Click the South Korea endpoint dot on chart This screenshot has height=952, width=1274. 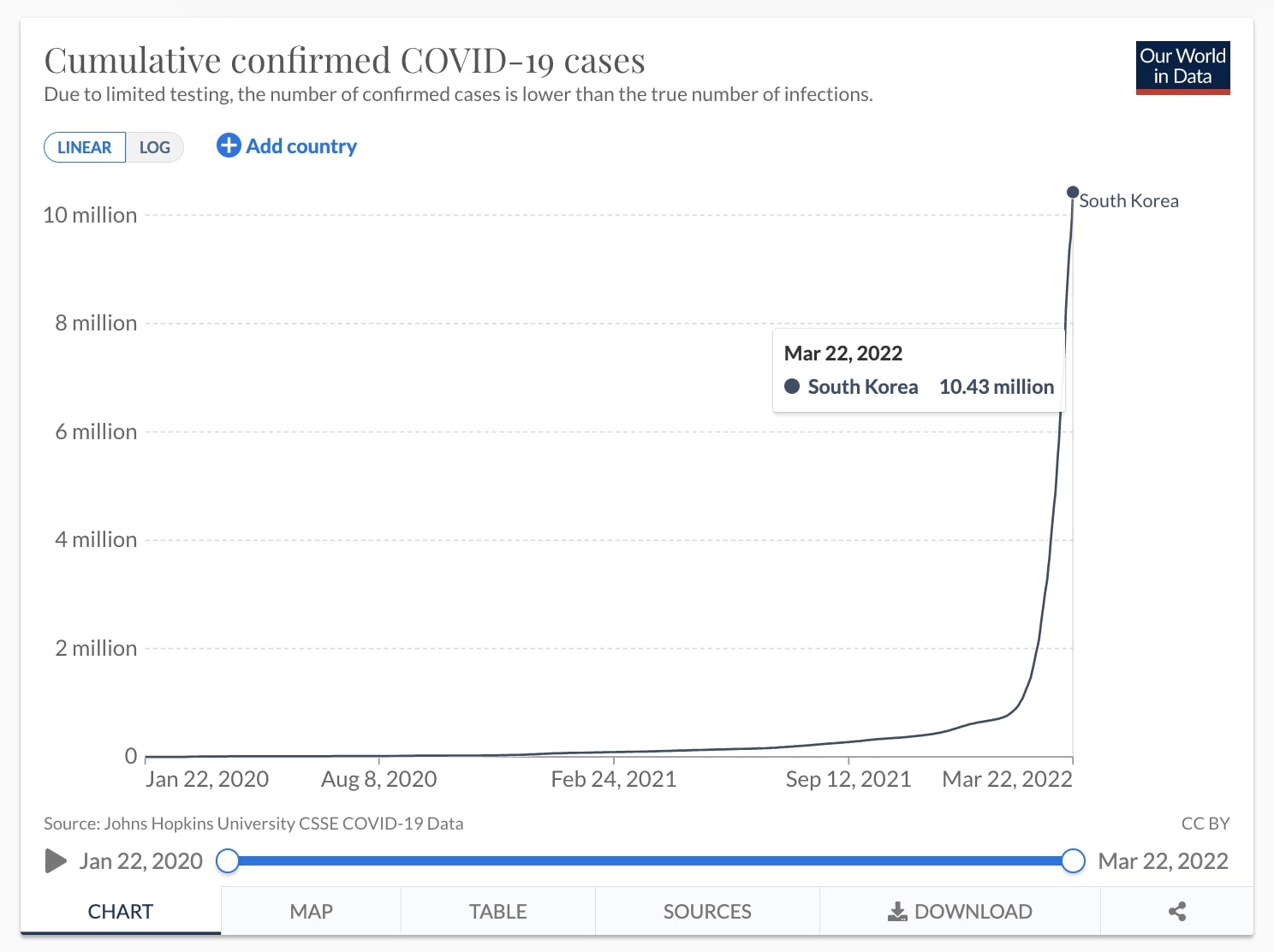[x=1073, y=192]
